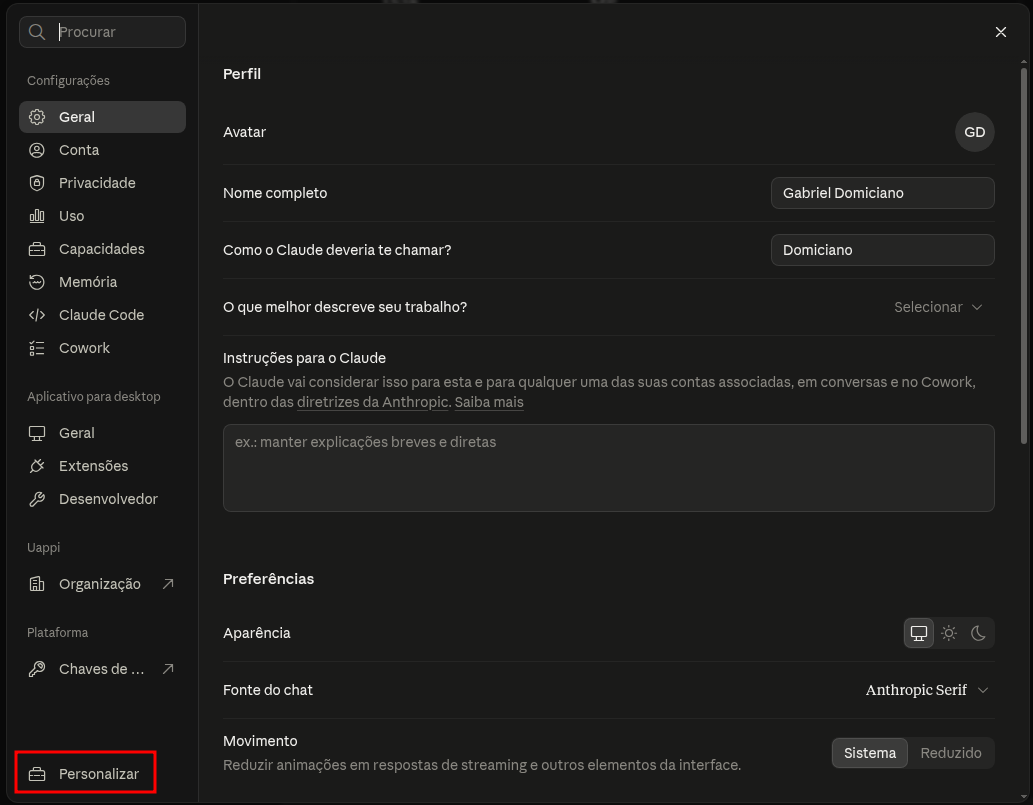Image resolution: width=1033 pixels, height=805 pixels.
Task: Click the Aparência label
Action: [x=256, y=633]
